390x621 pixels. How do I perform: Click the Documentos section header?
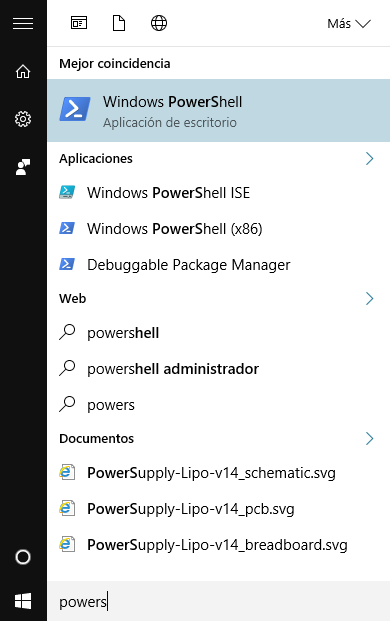pyautogui.click(x=97, y=438)
